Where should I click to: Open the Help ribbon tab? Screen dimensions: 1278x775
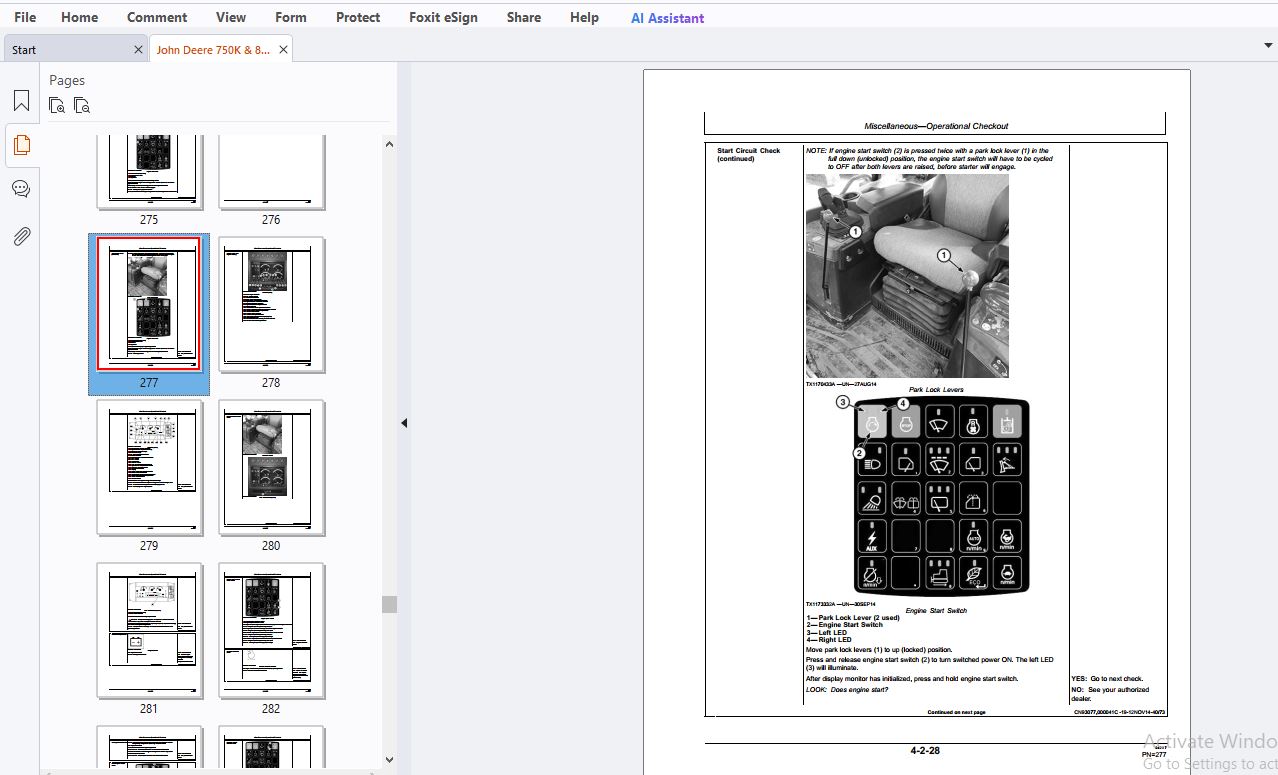585,17
